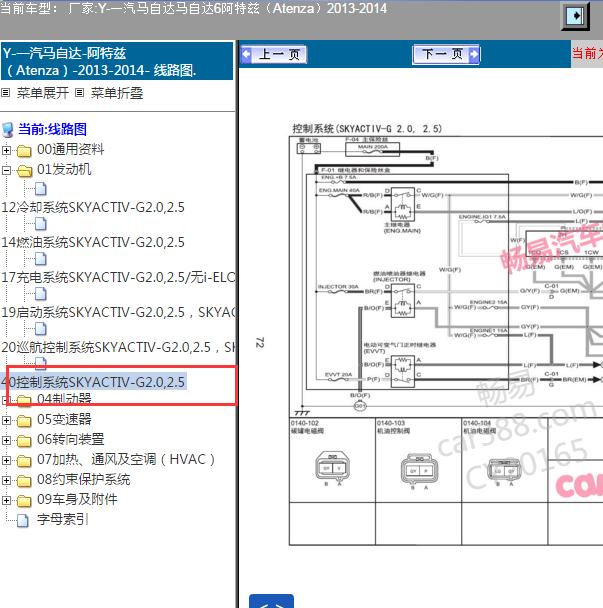Viewport: 603px width, 608px height.
Task: Click the 06转向装置 folder icon
Action: click(x=24, y=440)
